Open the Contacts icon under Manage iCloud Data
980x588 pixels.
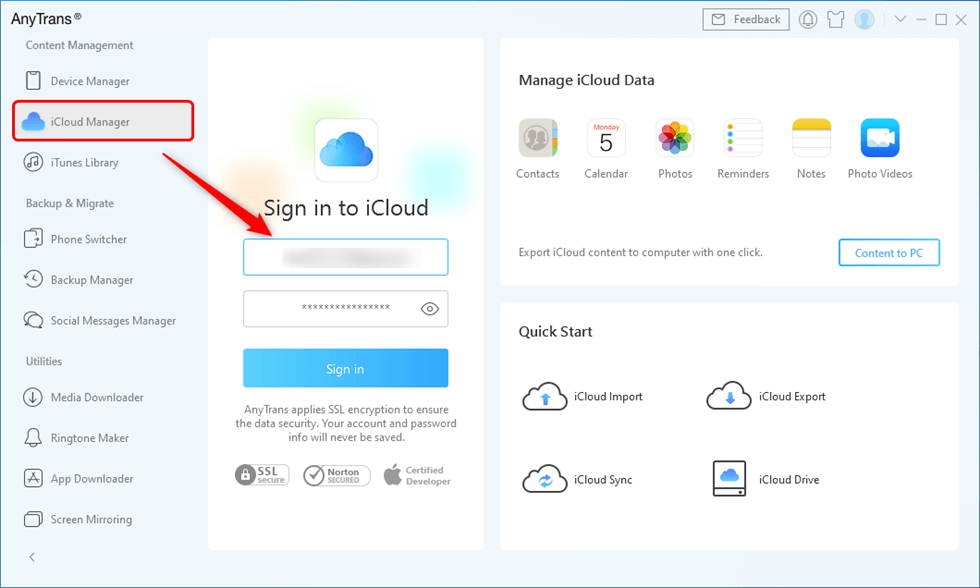538,138
